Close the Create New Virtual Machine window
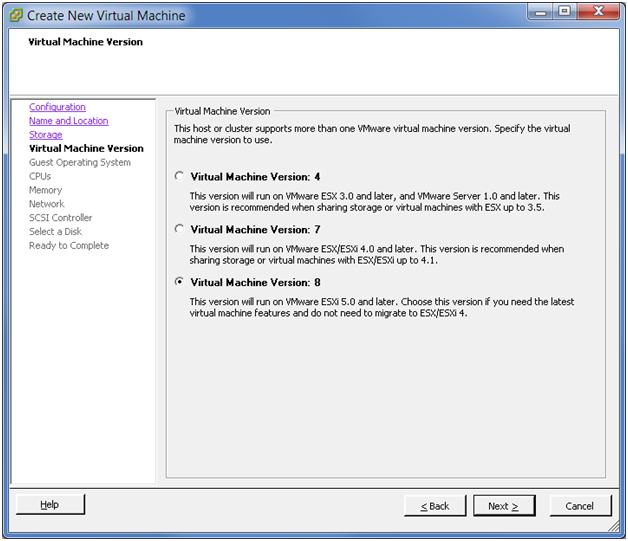The image size is (628, 541). (x=598, y=11)
